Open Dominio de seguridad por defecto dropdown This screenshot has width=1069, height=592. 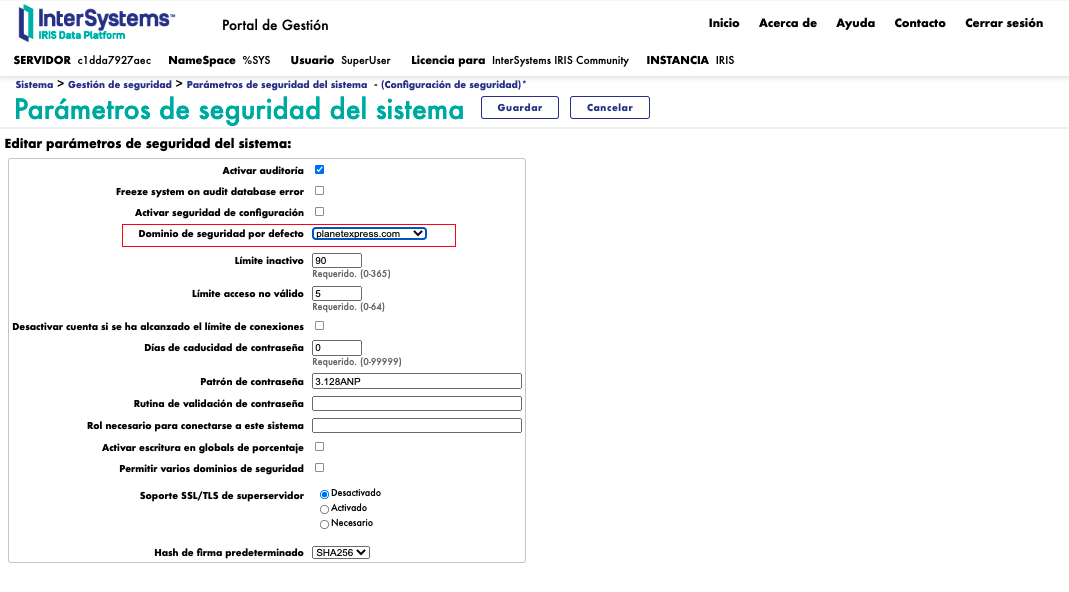pos(369,234)
